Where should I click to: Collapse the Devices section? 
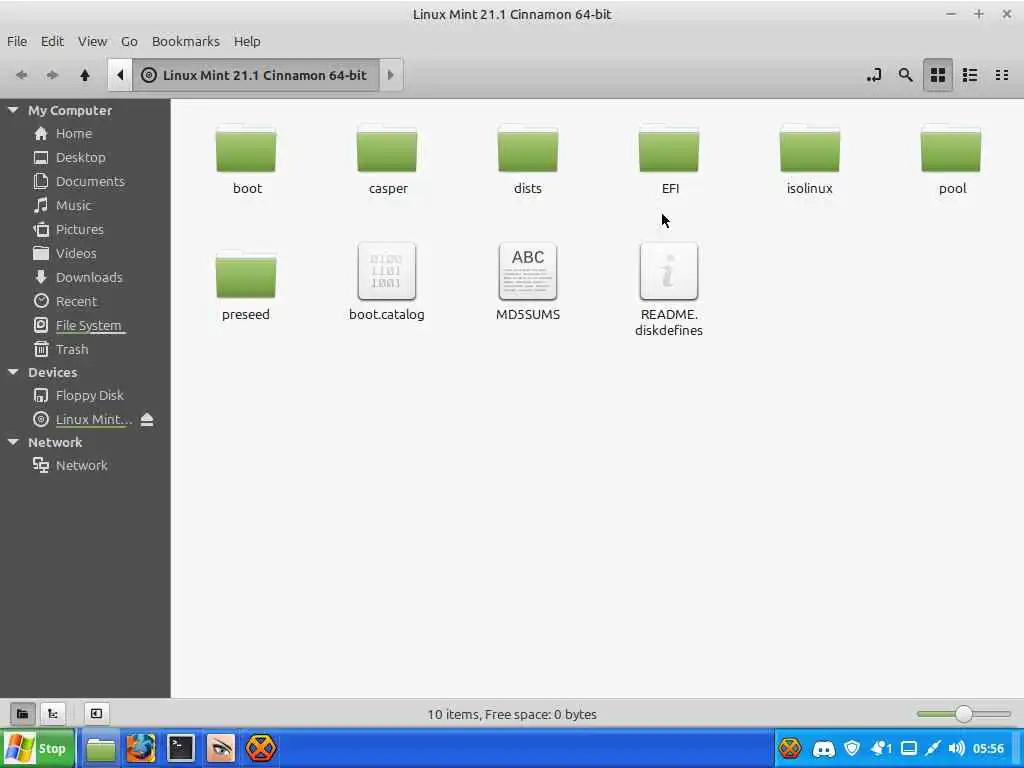[13, 372]
